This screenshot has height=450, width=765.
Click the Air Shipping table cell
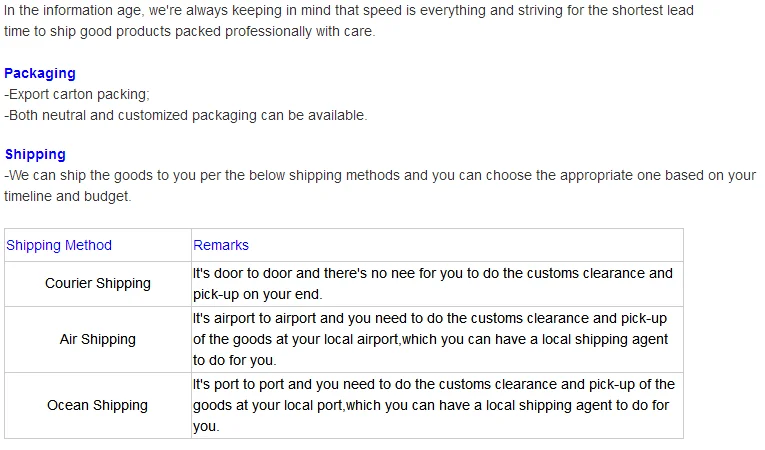(x=98, y=339)
